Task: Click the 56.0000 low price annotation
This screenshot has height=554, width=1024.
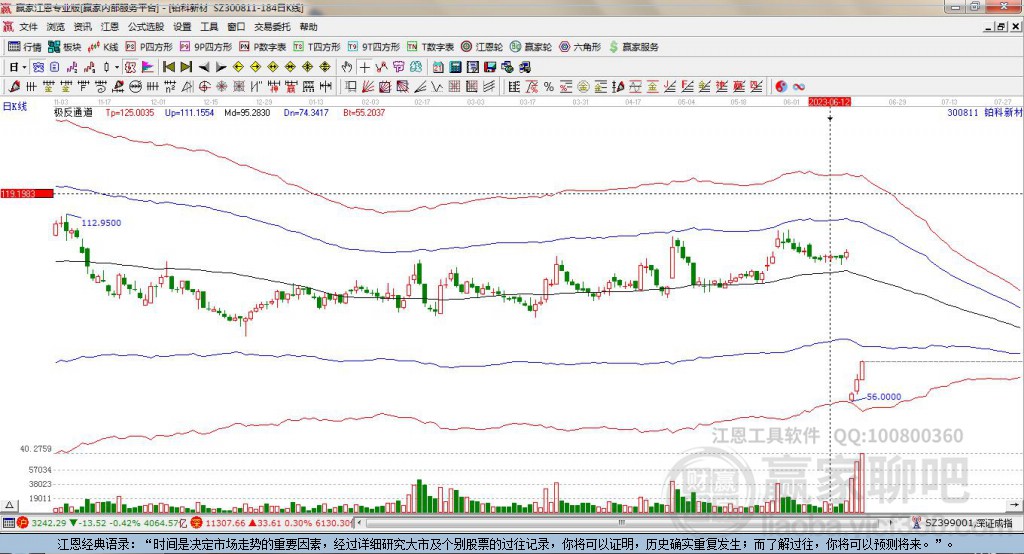Action: [x=884, y=397]
